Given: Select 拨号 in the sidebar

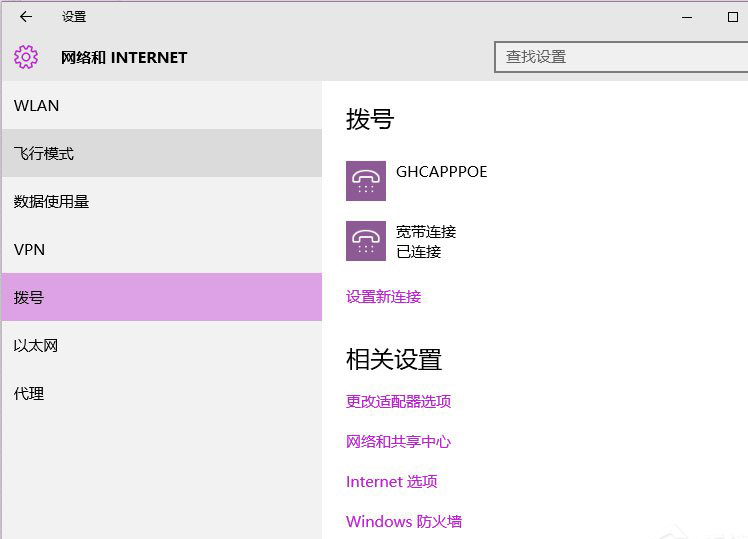Looking at the screenshot, I should click(x=29, y=298).
